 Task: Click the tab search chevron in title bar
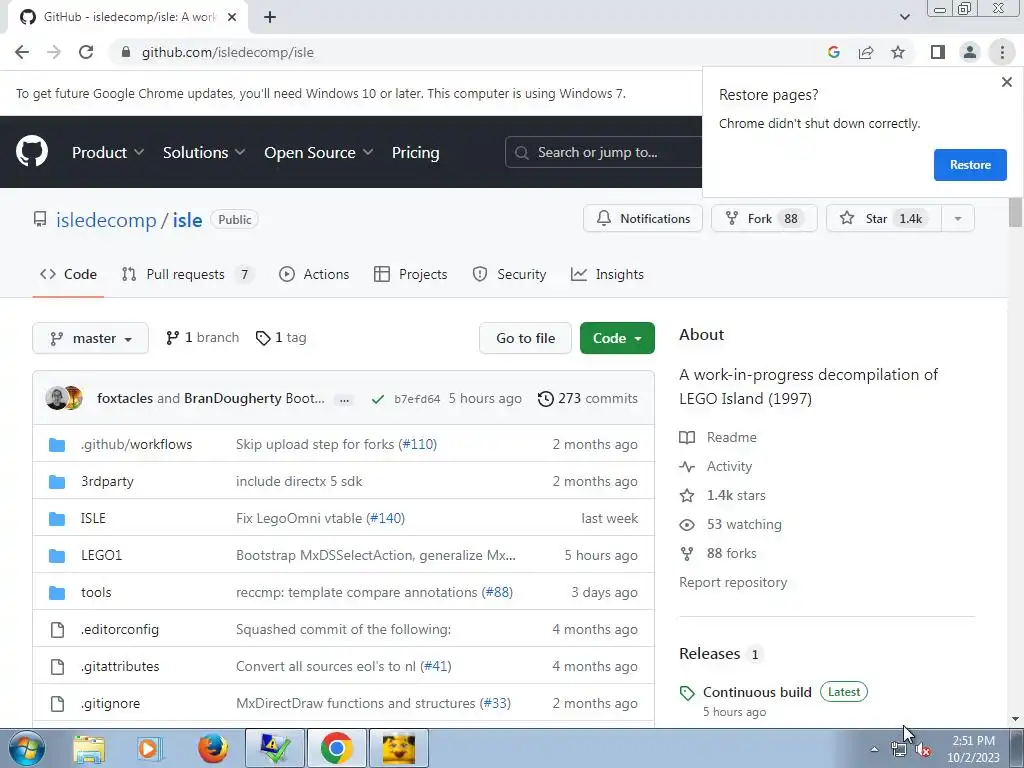click(904, 17)
